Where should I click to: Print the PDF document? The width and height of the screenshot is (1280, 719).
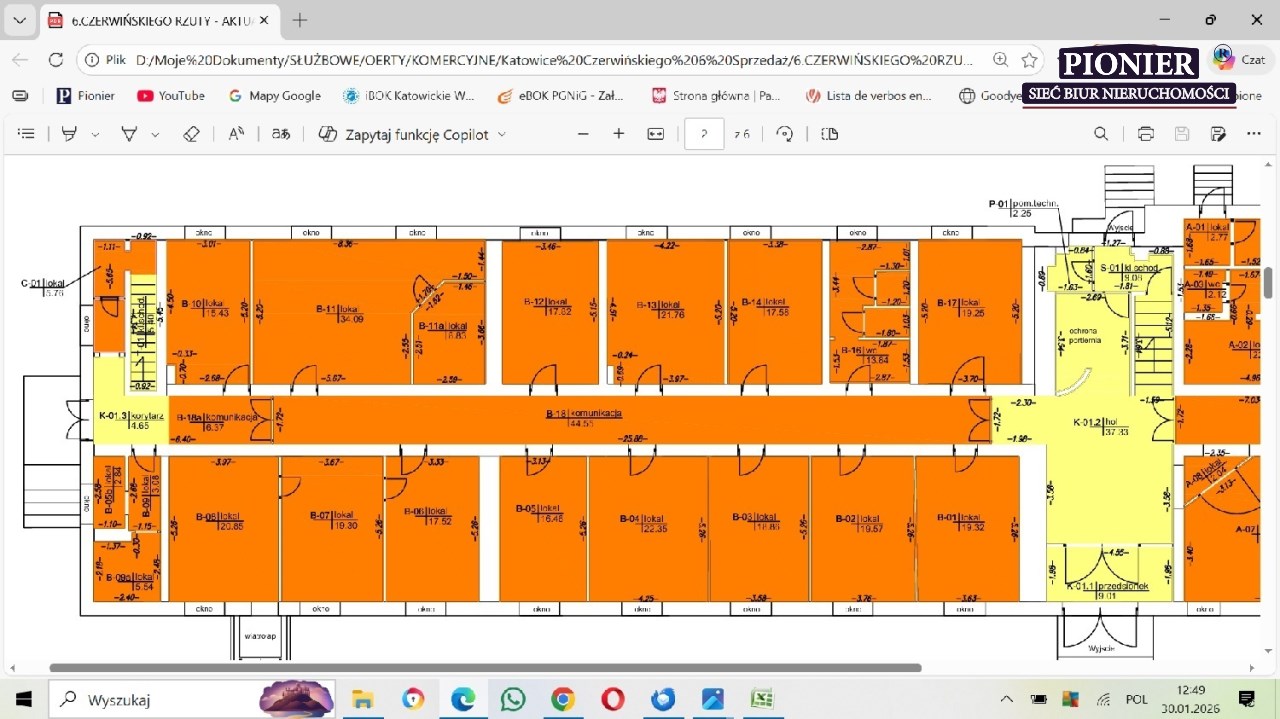[1146, 134]
